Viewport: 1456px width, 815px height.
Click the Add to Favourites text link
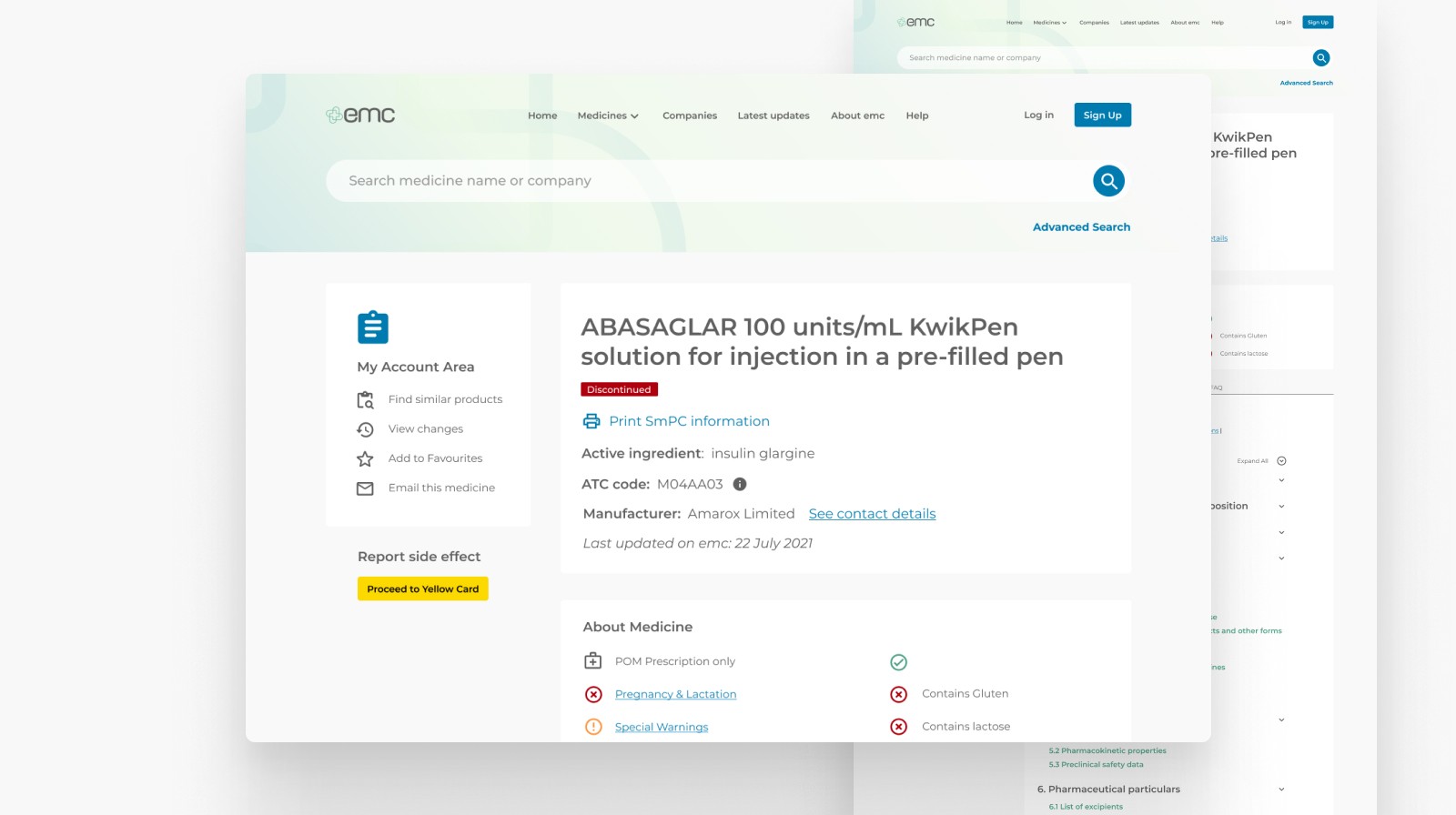[435, 458]
